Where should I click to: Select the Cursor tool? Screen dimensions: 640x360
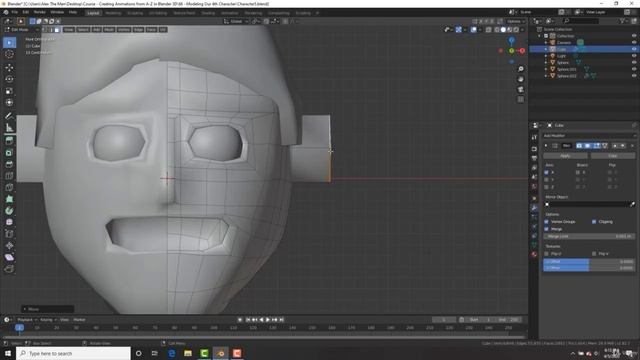click(9, 54)
